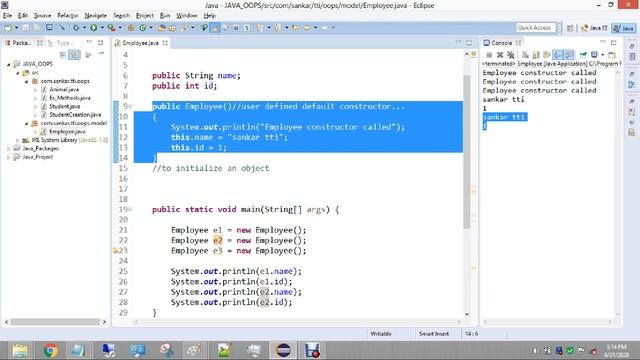Switch to the Type Hierarchy tab

coord(61,43)
